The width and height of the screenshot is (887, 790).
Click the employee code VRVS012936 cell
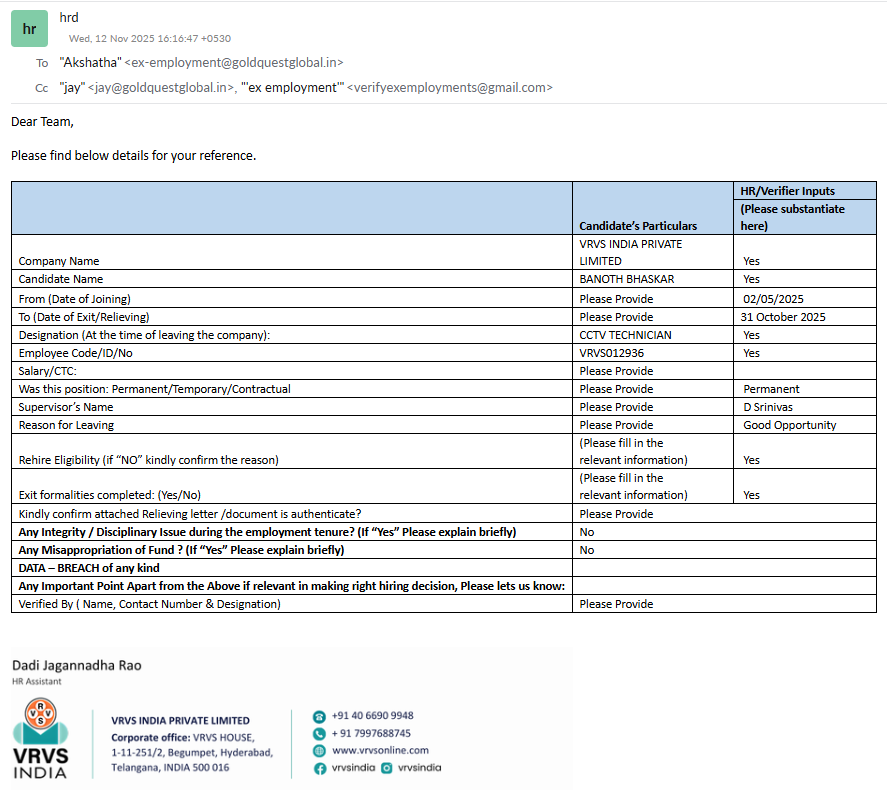(612, 353)
